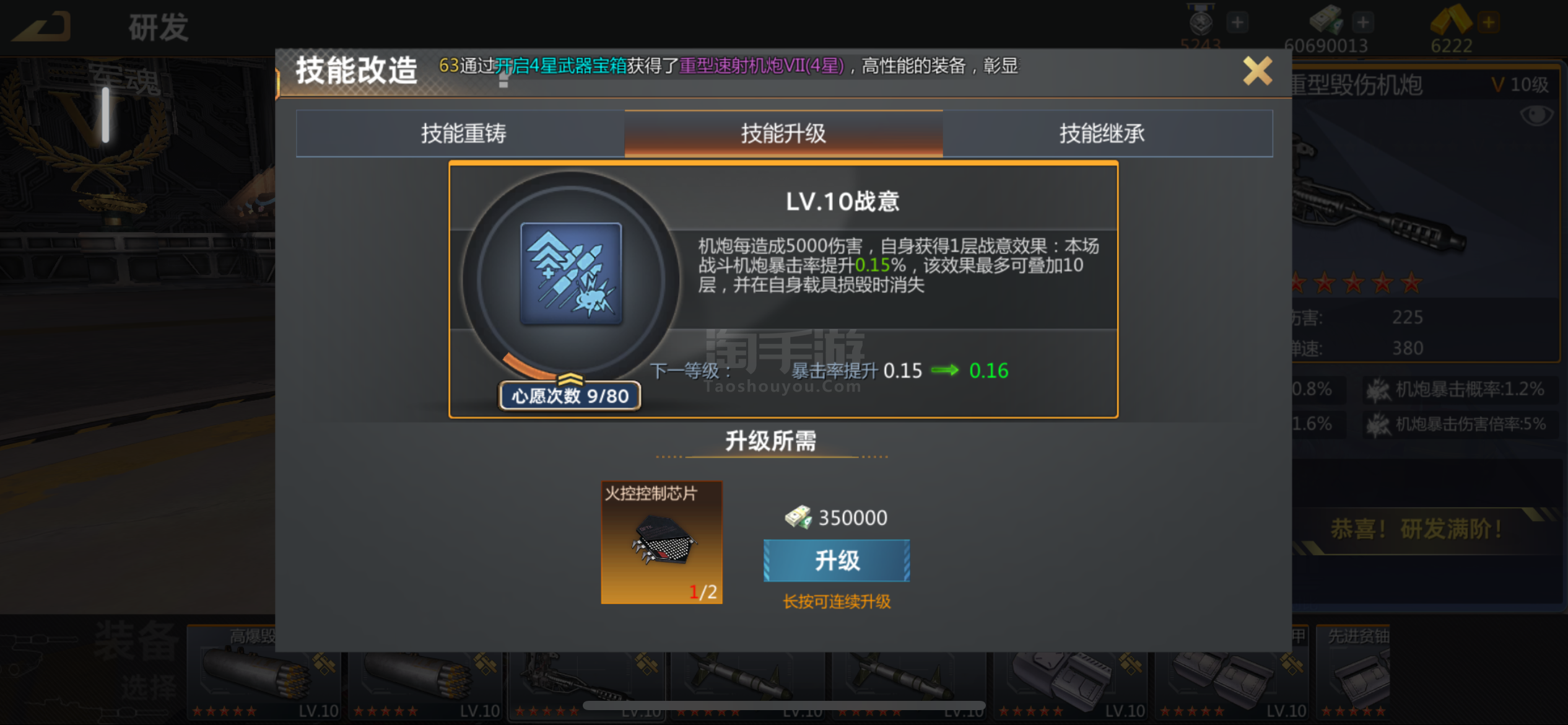
Task: Add gold bars with the plus icon
Action: point(1488,22)
